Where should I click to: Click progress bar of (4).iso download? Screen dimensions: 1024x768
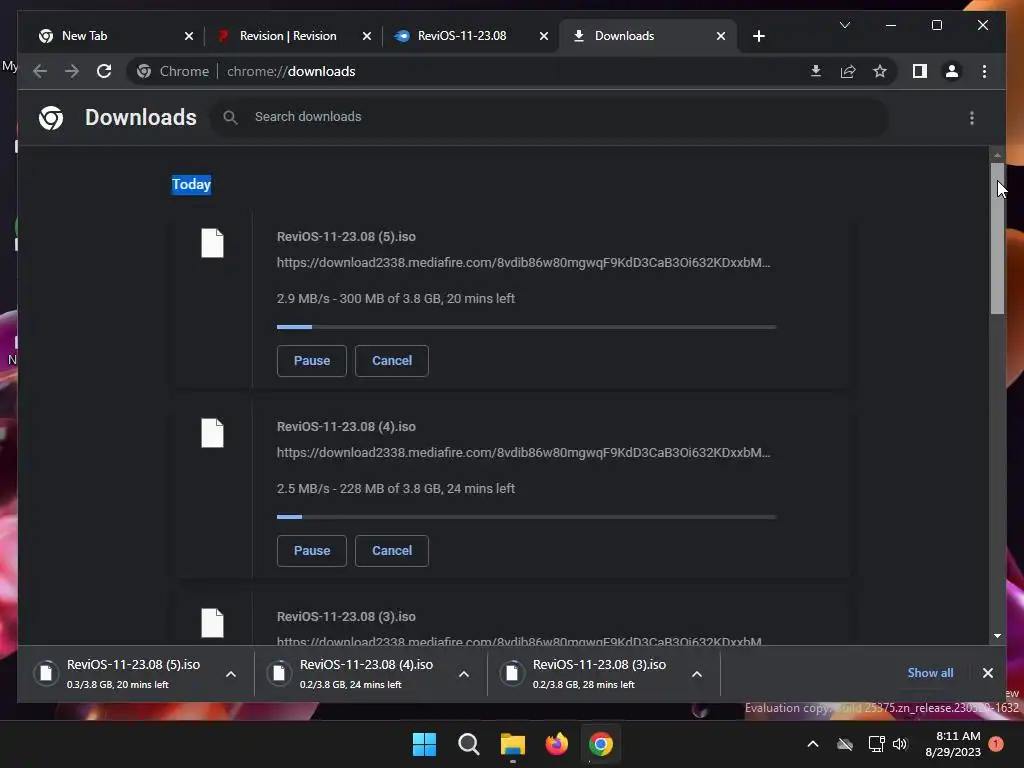pos(526,517)
